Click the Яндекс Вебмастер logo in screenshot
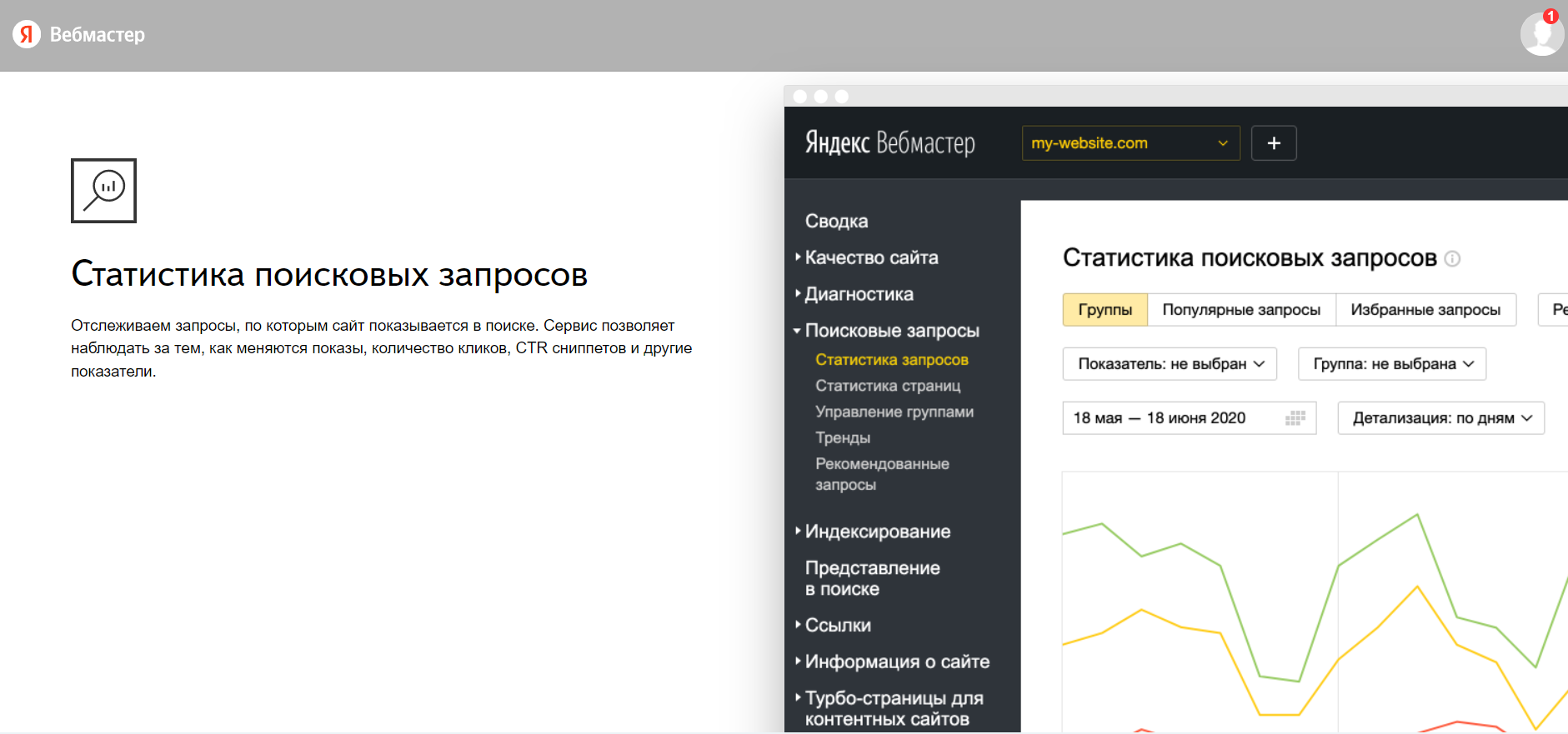1568x734 pixels. click(x=889, y=143)
